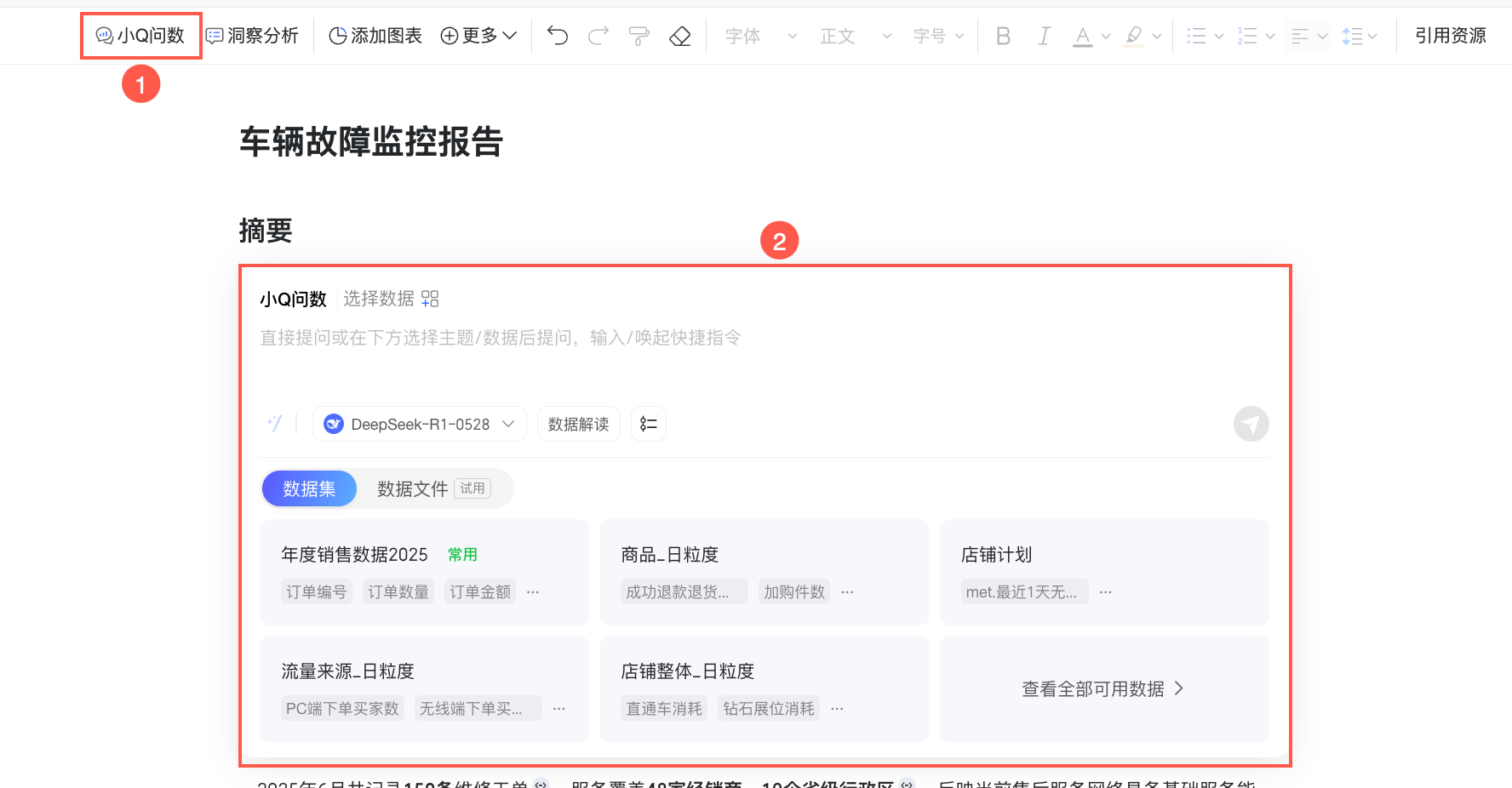This screenshot has width=1512, height=788.
Task: Open the 字号 font size dropdown
Action: [938, 36]
